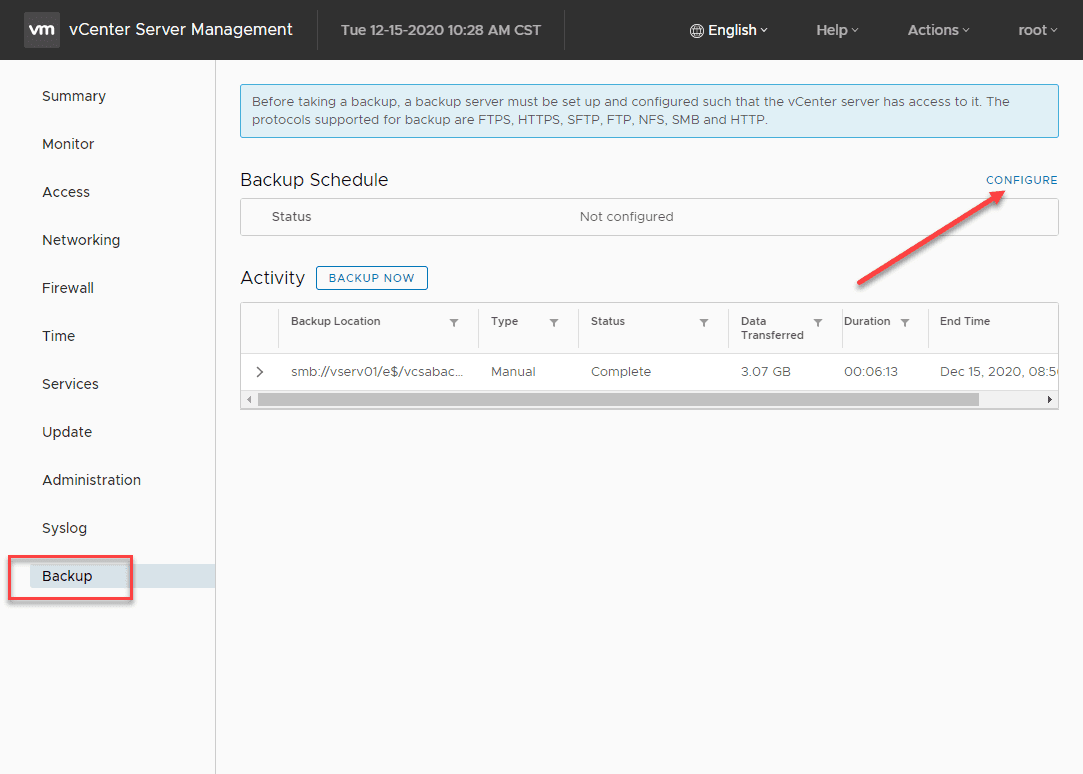Image resolution: width=1083 pixels, height=774 pixels.
Task: Click the Type column header
Action: click(504, 321)
